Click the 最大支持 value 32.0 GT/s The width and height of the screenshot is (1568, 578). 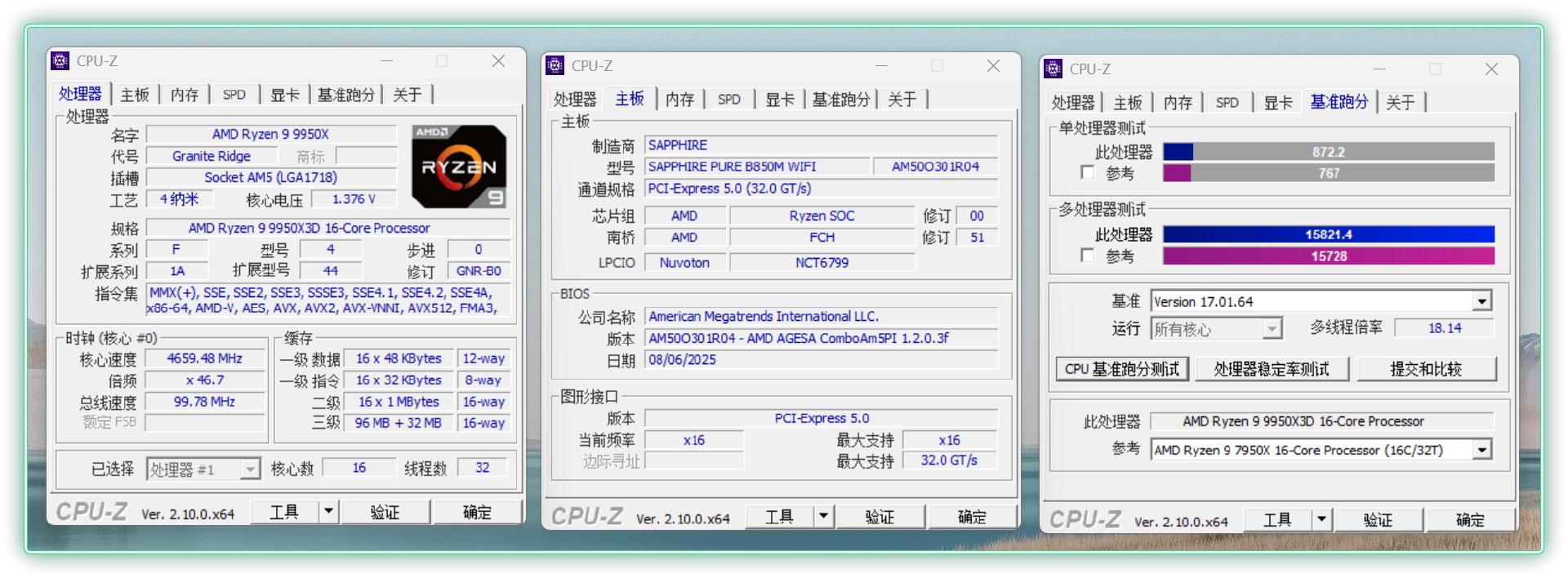[949, 460]
